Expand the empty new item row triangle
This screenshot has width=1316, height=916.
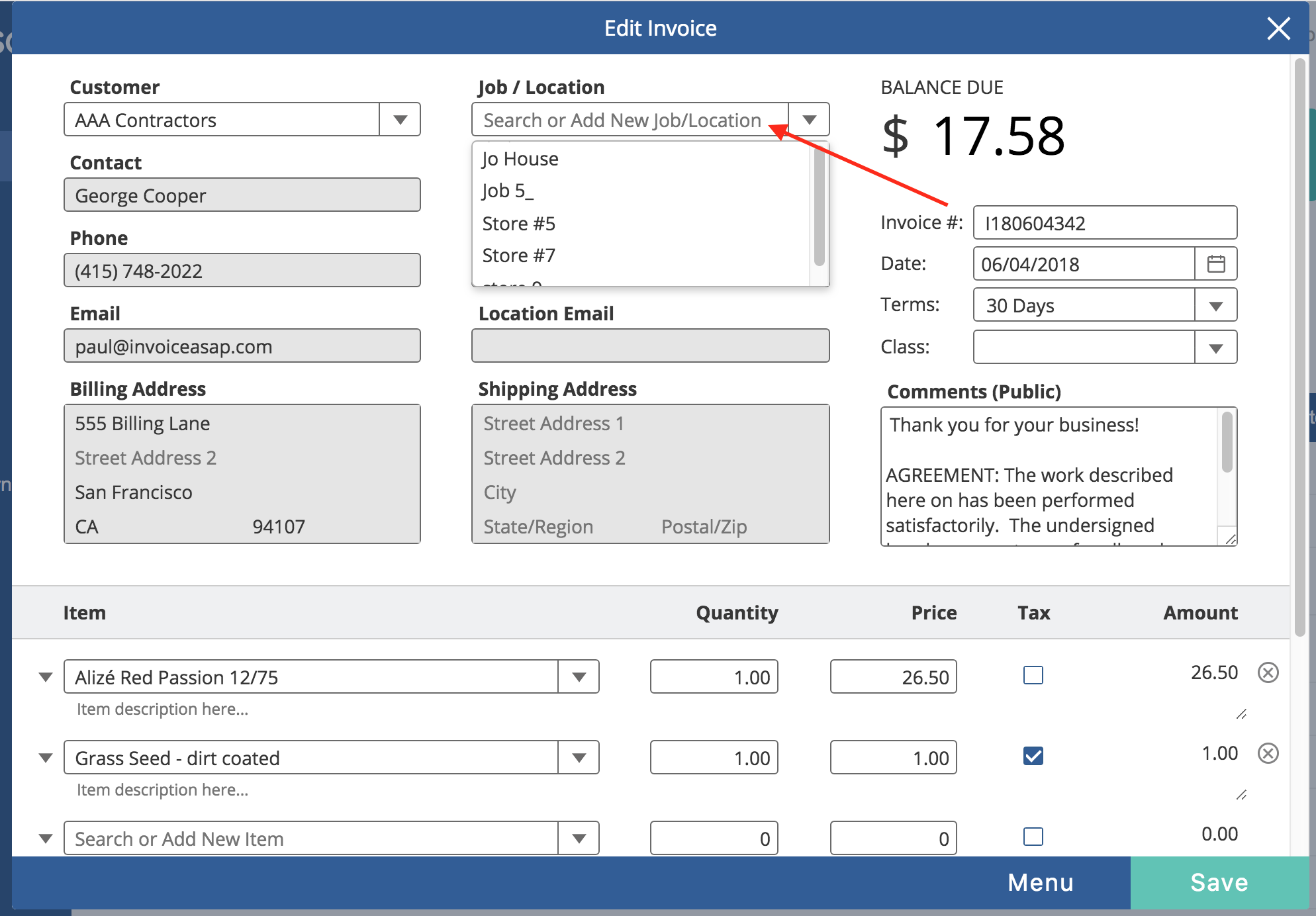click(46, 839)
